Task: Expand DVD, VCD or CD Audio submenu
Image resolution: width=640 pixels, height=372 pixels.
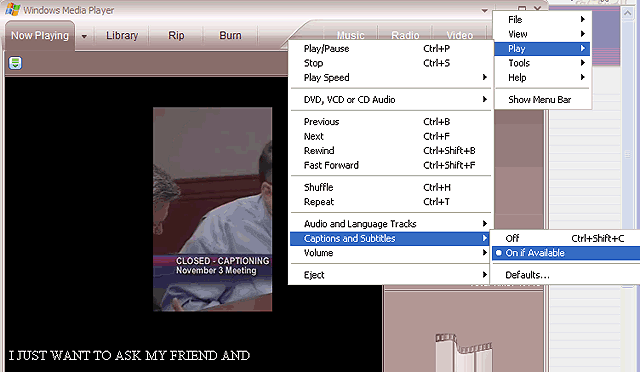Action: [x=390, y=100]
